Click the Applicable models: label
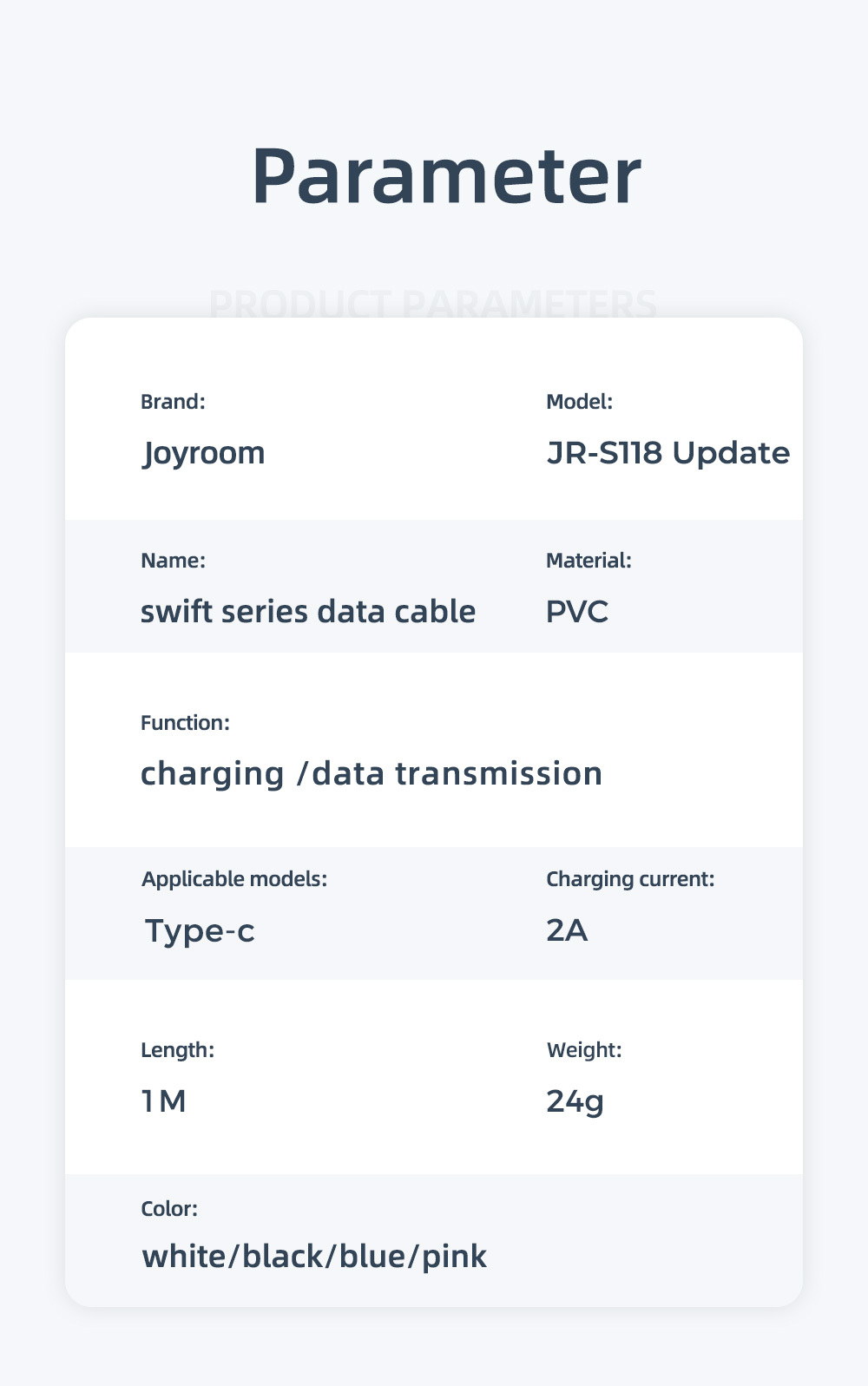Viewport: 868px width, 1386px height. pos(234,879)
